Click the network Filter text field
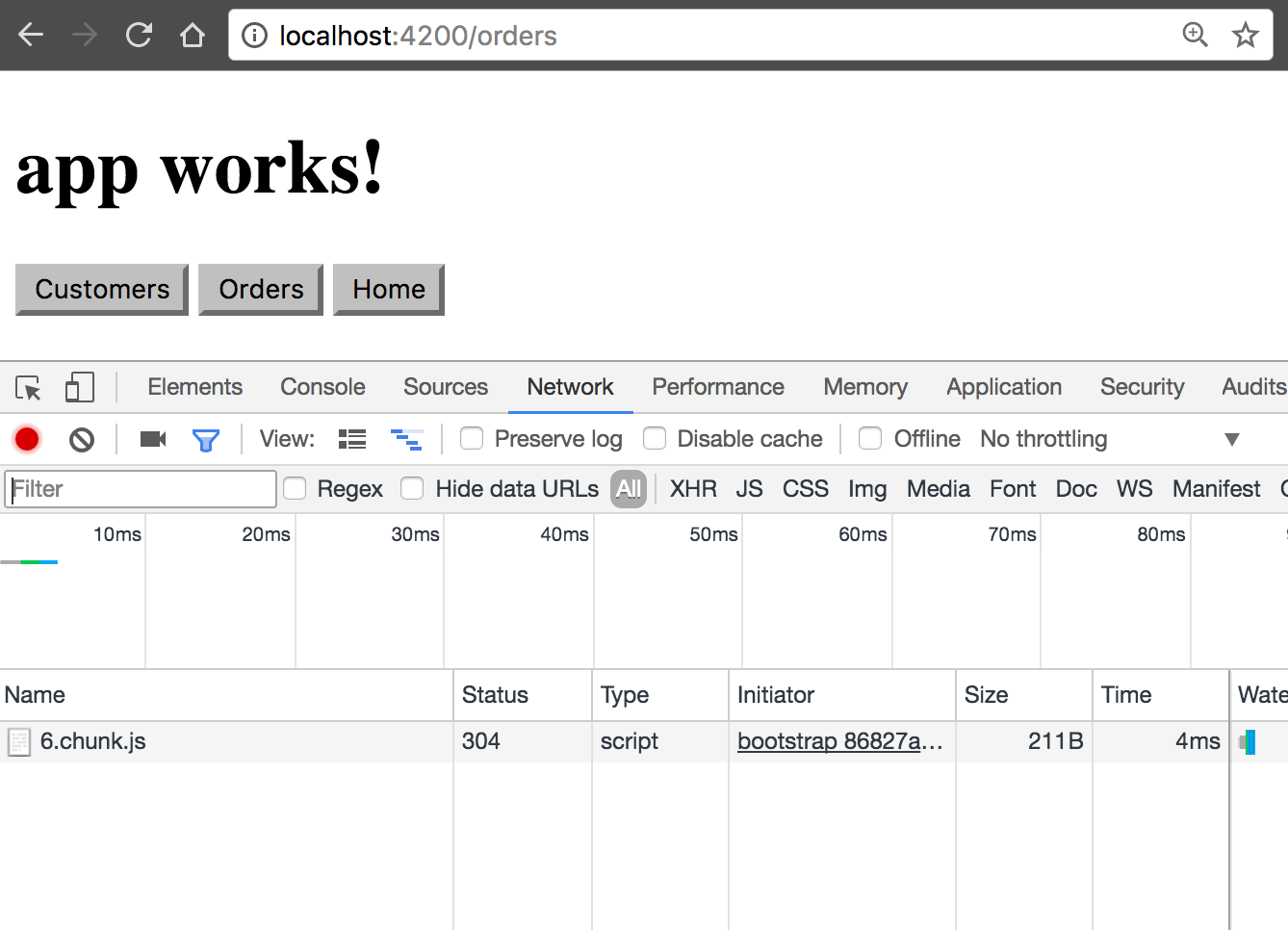 (141, 489)
